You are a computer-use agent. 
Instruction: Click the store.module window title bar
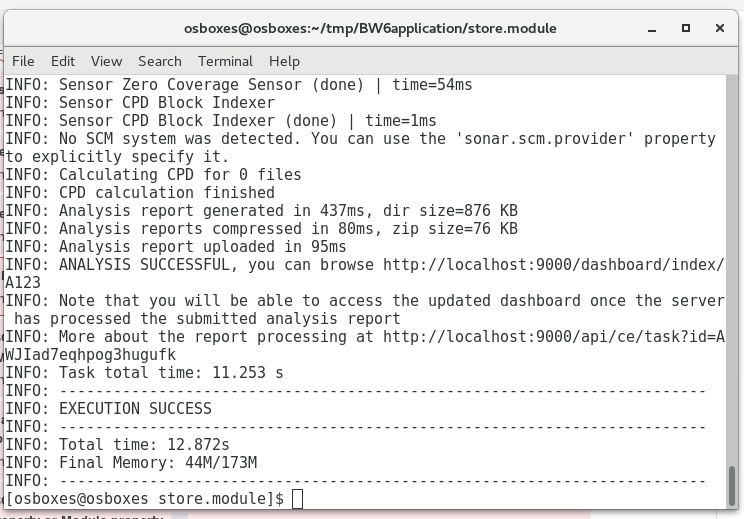point(370,28)
